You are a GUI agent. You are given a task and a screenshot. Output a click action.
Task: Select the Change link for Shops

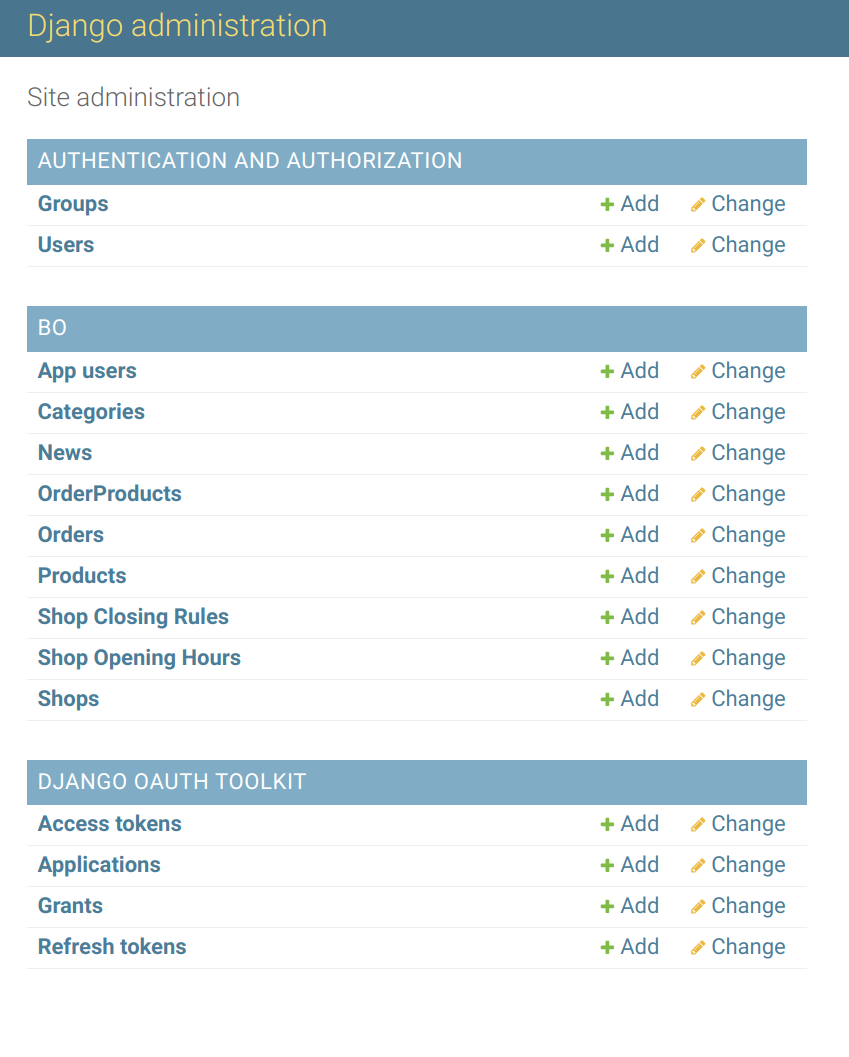[x=738, y=699]
